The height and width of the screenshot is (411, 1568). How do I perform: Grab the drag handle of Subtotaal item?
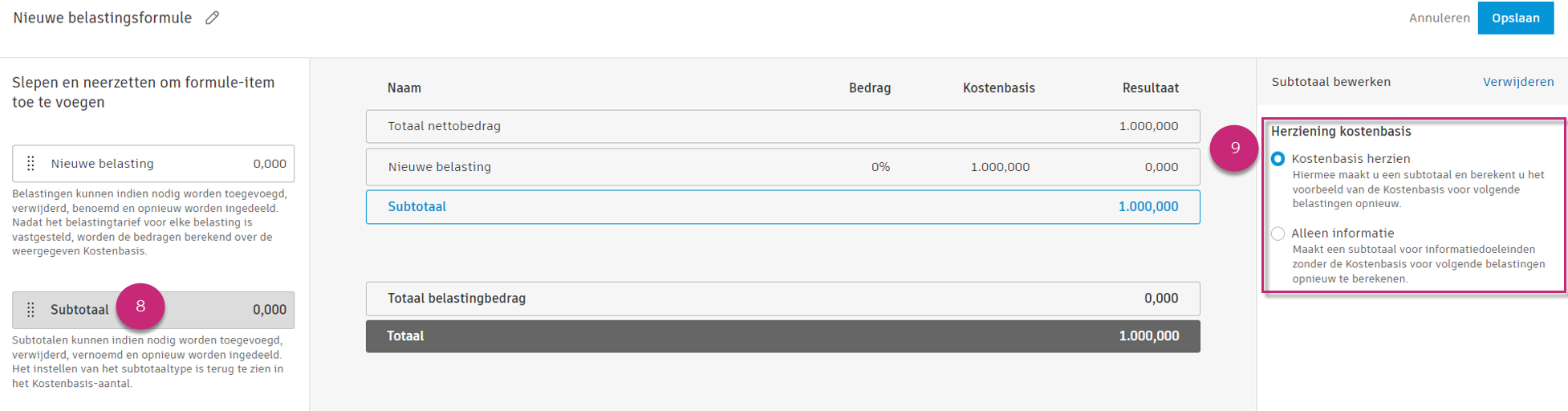coord(30,310)
